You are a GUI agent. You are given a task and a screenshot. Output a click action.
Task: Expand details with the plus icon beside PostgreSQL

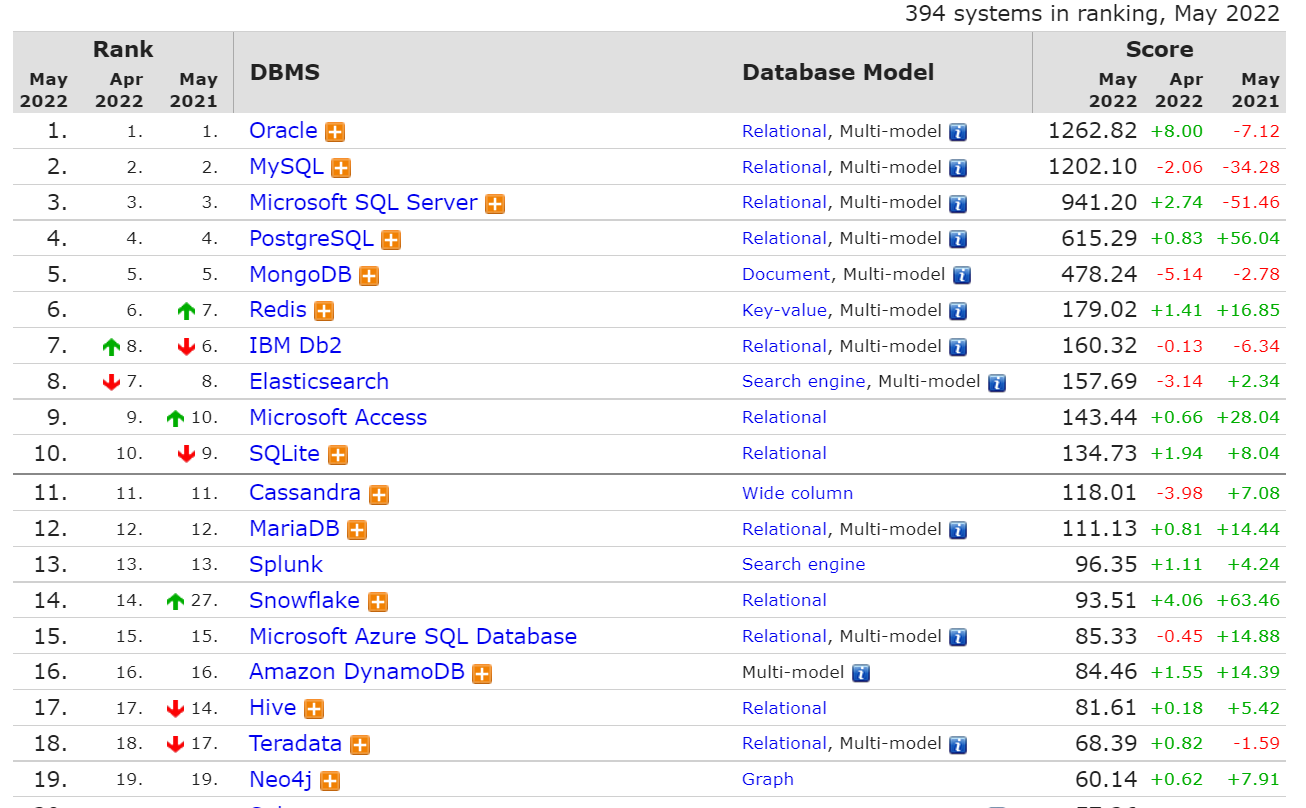click(391, 240)
